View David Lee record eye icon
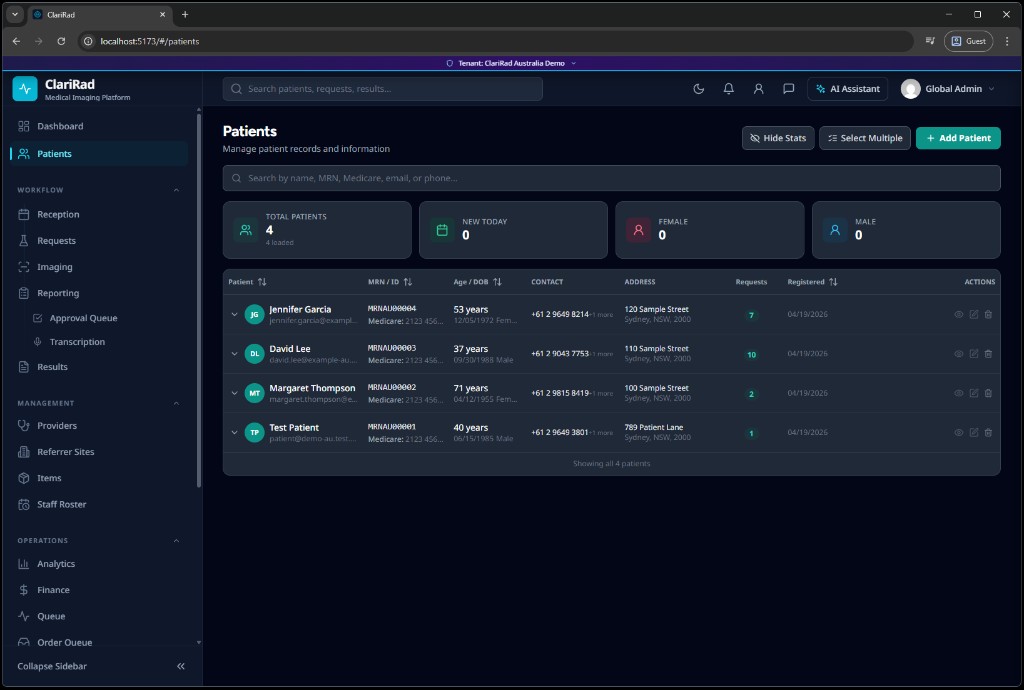The image size is (1024, 690). coord(959,354)
